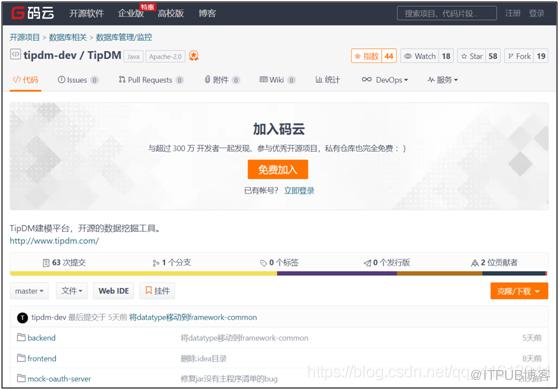
Task: Open the watcher count 18
Action: pyautogui.click(x=446, y=56)
